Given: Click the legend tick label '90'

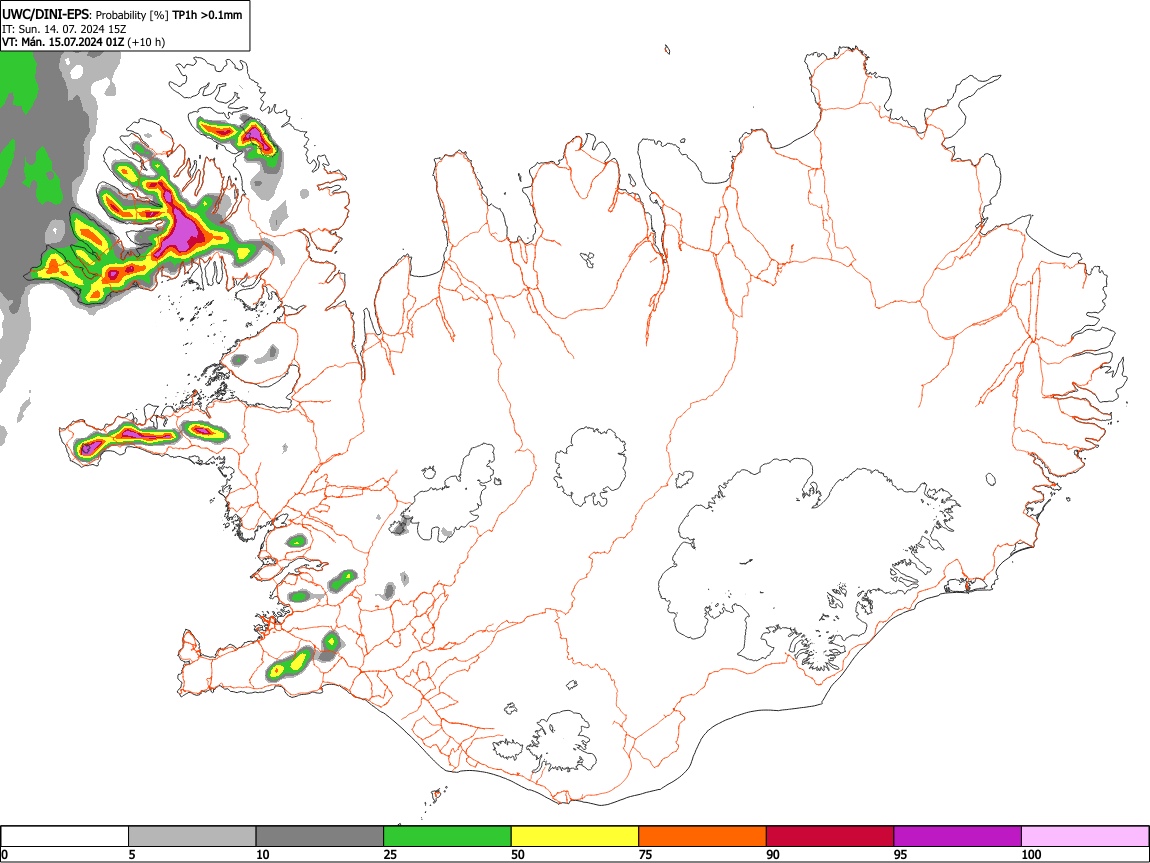Looking at the screenshot, I should (x=773, y=854).
